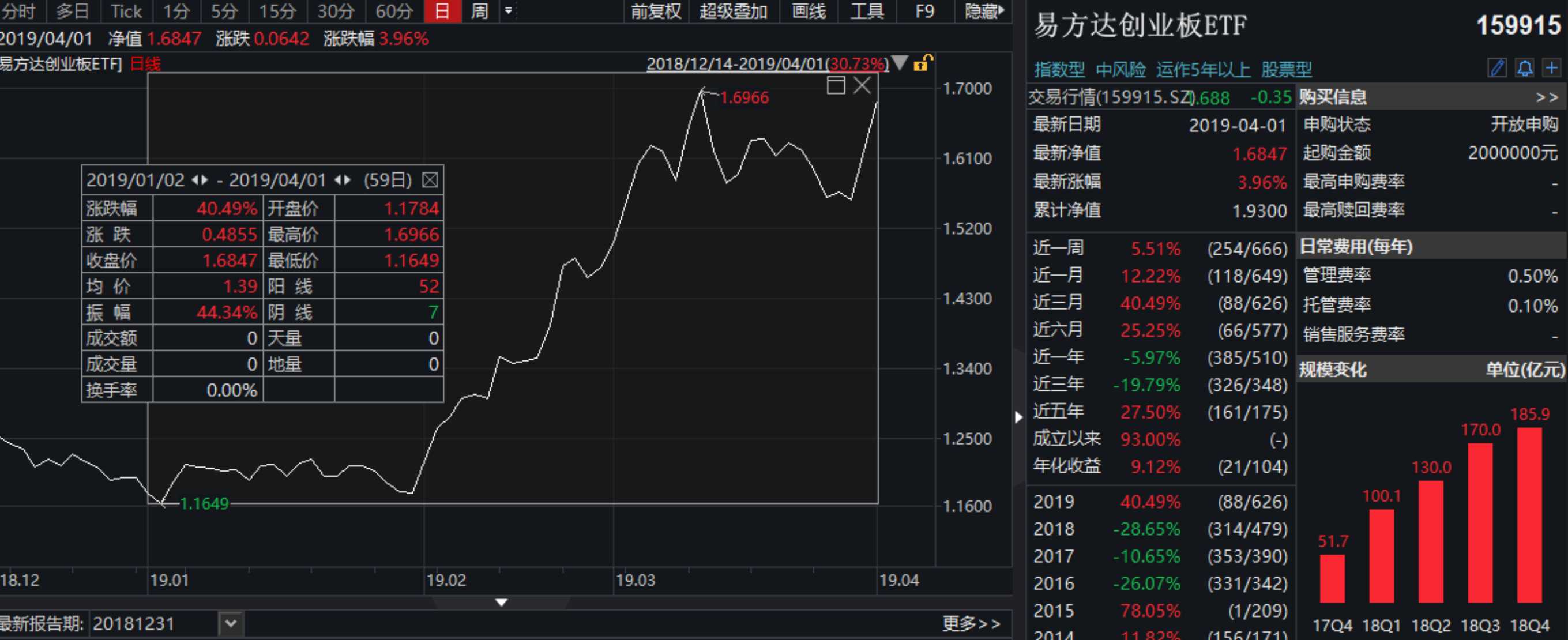Select the 15分 period tab
Image resolution: width=1568 pixels, height=640 pixels.
pyautogui.click(x=277, y=11)
